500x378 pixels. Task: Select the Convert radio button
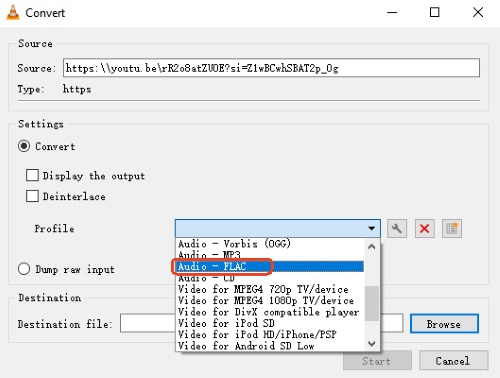[x=24, y=146]
